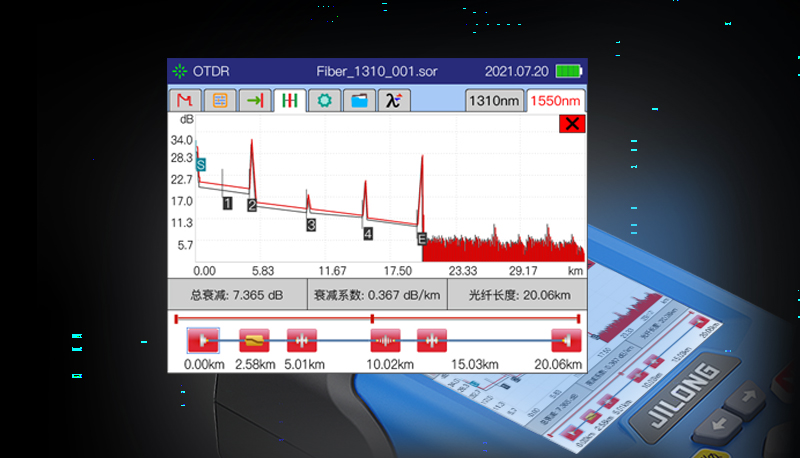The width and height of the screenshot is (800, 458).
Task: Switch to the 1550nm wavelength
Action: click(x=555, y=100)
